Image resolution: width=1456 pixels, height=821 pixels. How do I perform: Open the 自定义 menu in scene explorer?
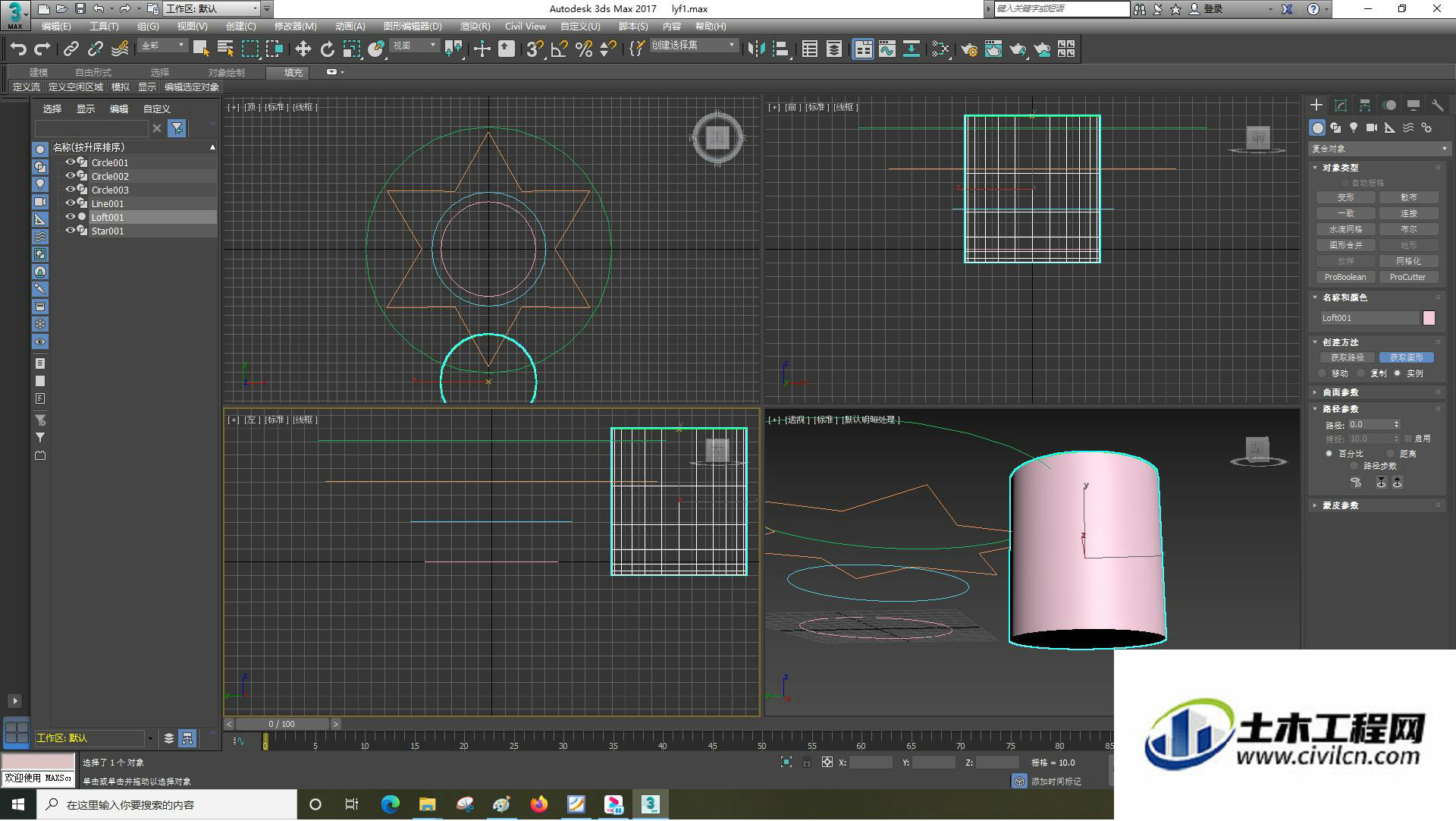[156, 109]
